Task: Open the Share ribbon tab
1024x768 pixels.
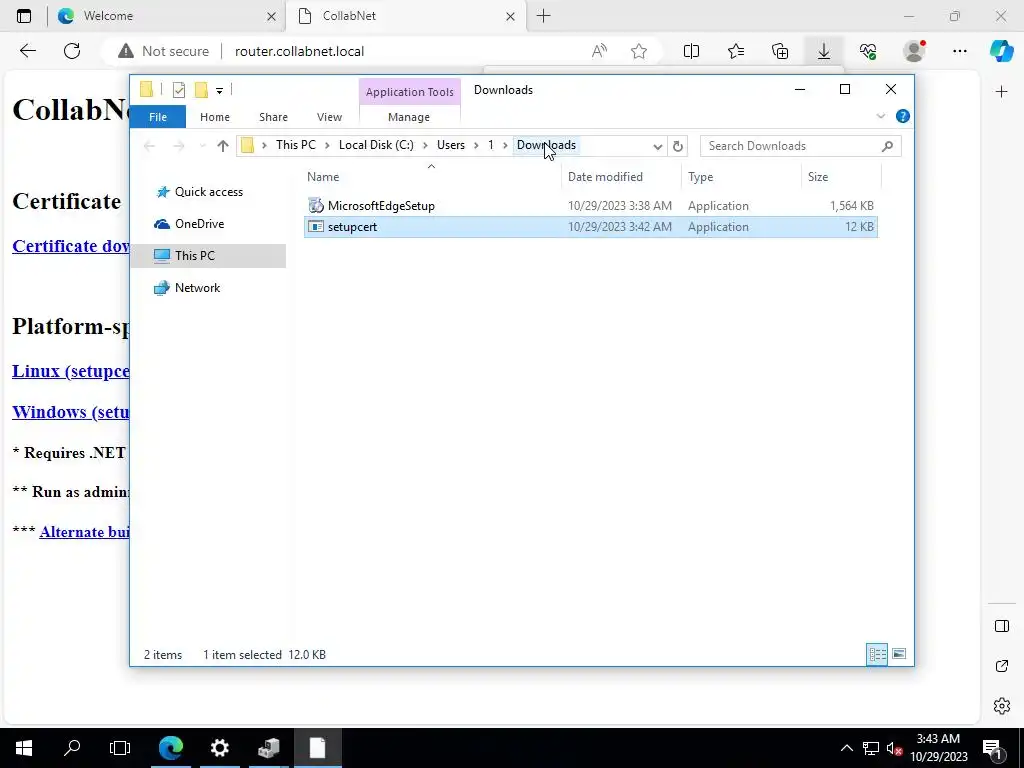Action: (x=273, y=117)
